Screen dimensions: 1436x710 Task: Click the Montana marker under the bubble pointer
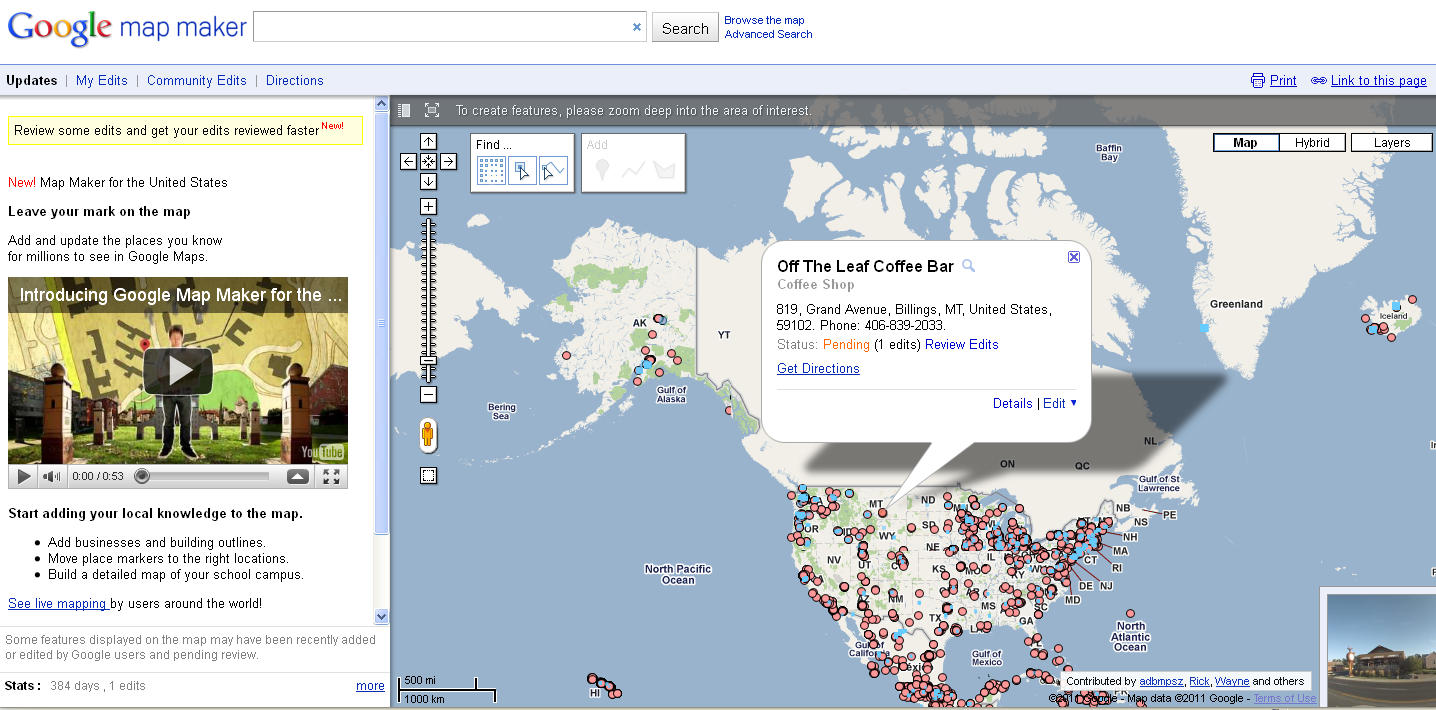pyautogui.click(x=882, y=512)
